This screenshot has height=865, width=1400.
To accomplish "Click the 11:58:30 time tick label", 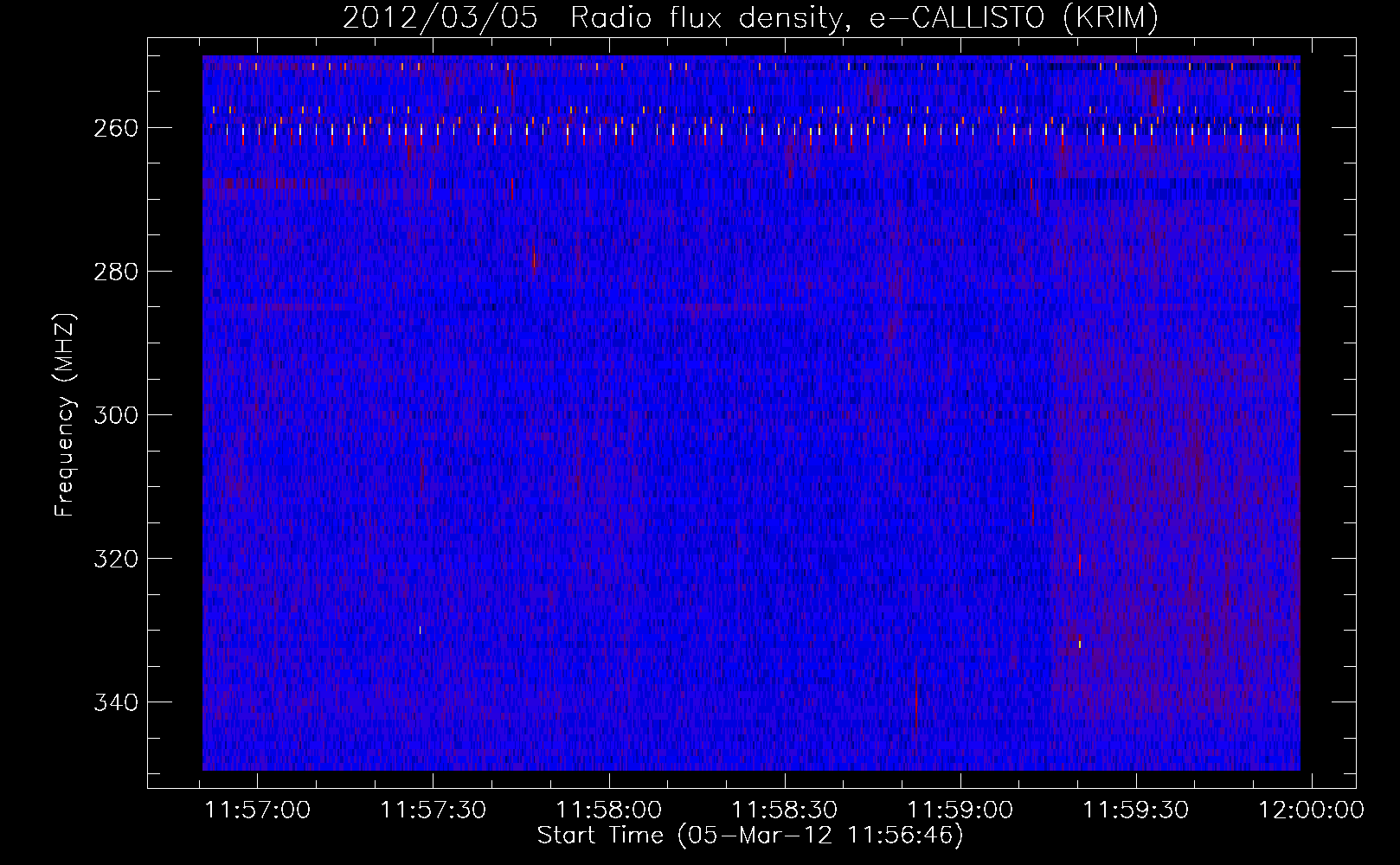I will tap(785, 811).
